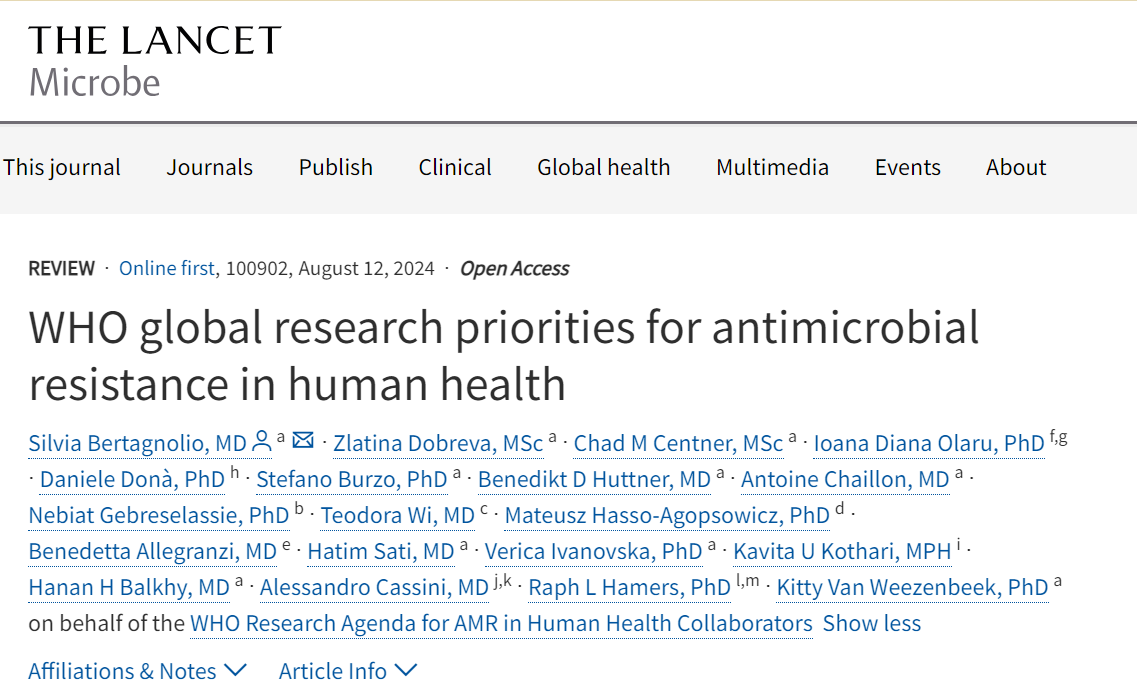
Task: Click the Online first link
Action: click(x=166, y=268)
